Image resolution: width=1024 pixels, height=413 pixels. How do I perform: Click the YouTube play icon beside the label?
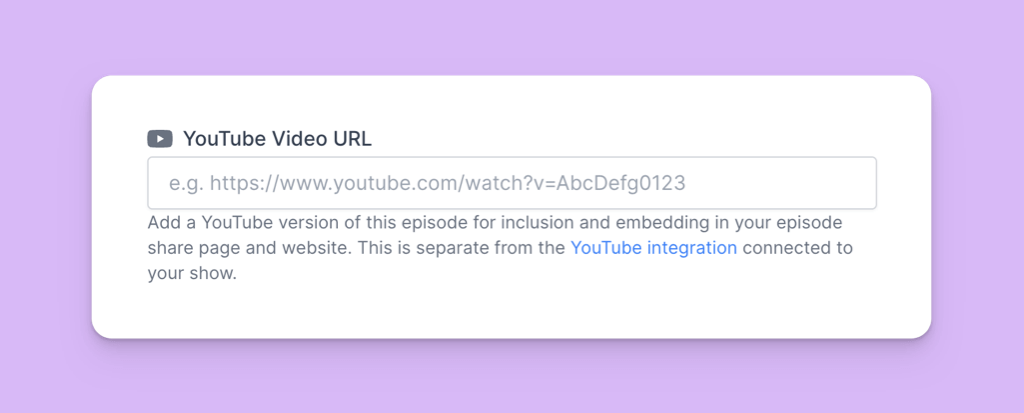tap(160, 139)
